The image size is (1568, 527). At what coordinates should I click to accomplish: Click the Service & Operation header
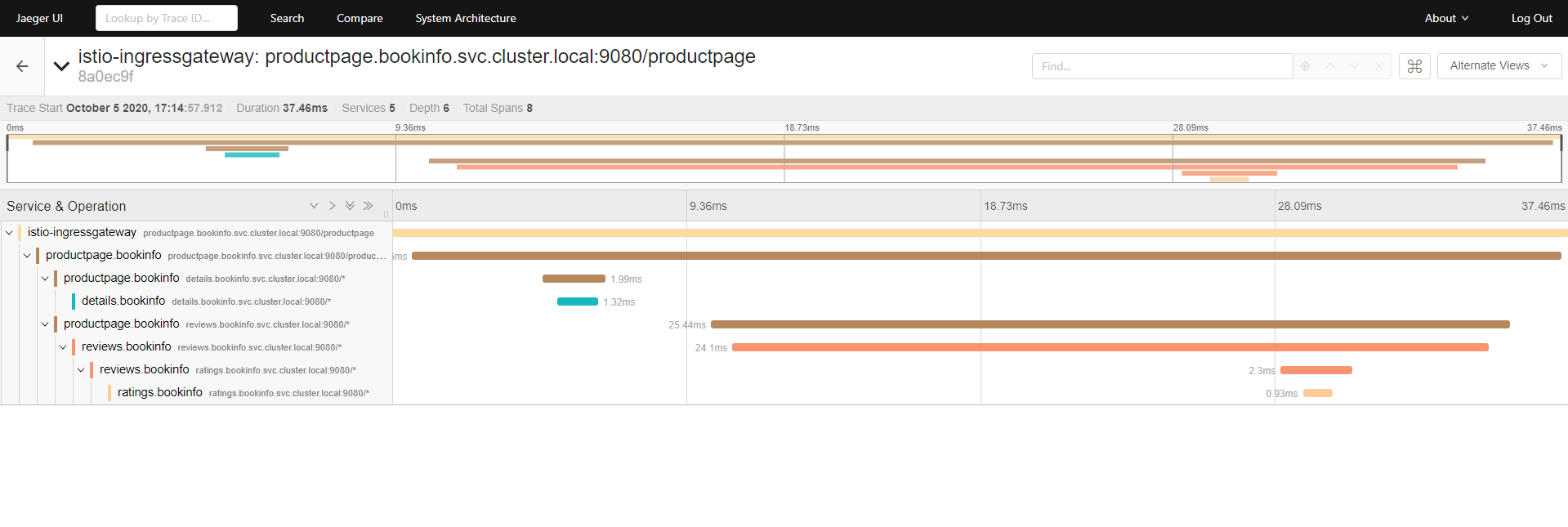tap(66, 206)
